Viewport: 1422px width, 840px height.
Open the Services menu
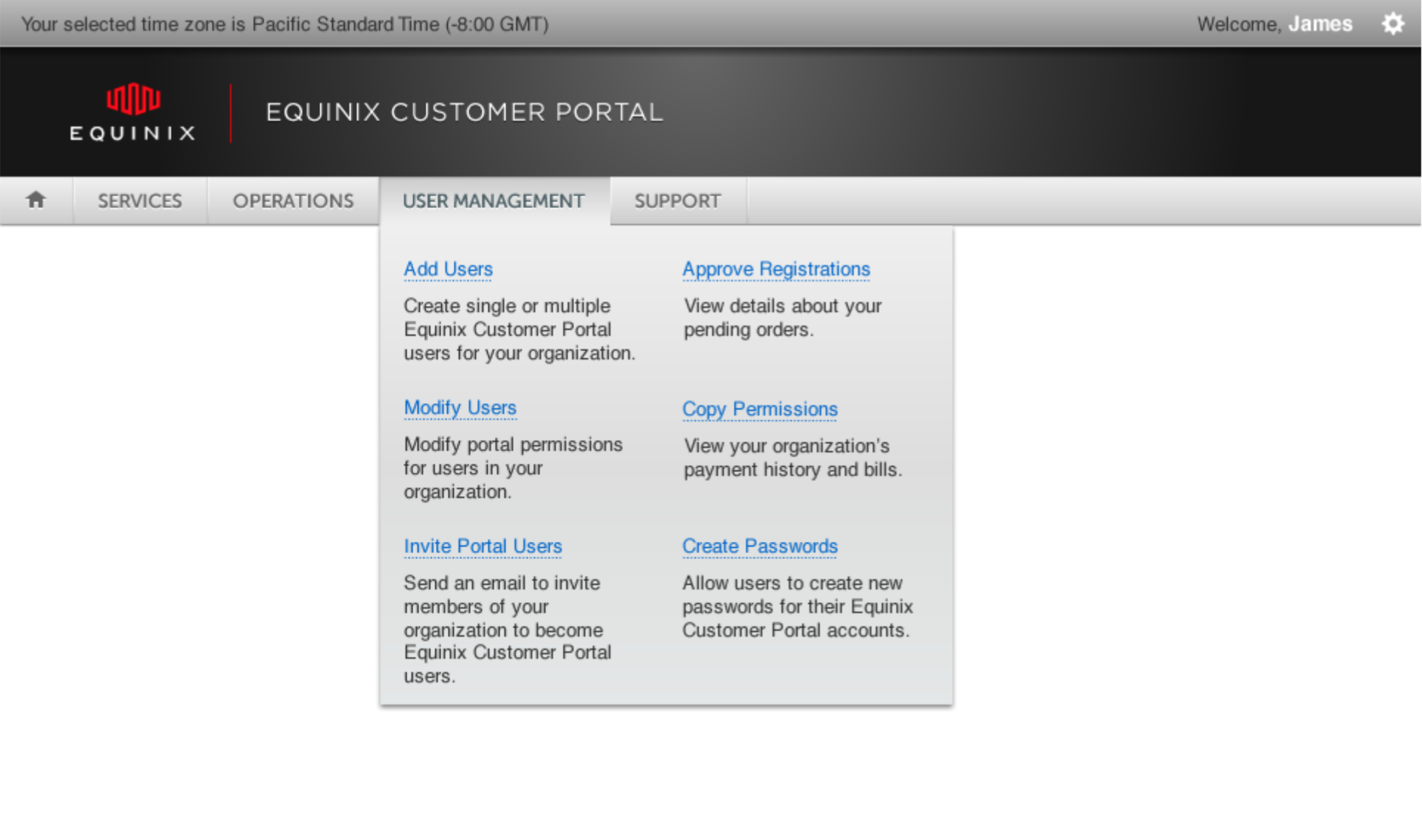click(140, 201)
